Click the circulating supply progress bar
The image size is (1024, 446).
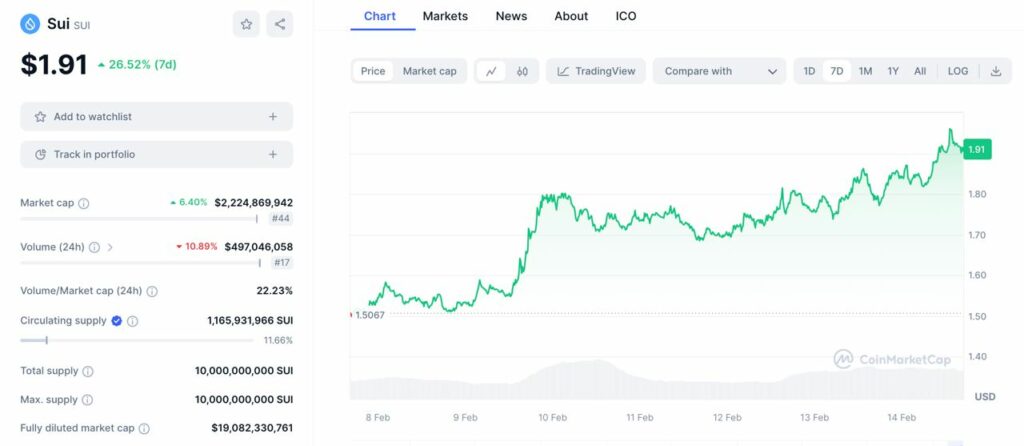138,340
